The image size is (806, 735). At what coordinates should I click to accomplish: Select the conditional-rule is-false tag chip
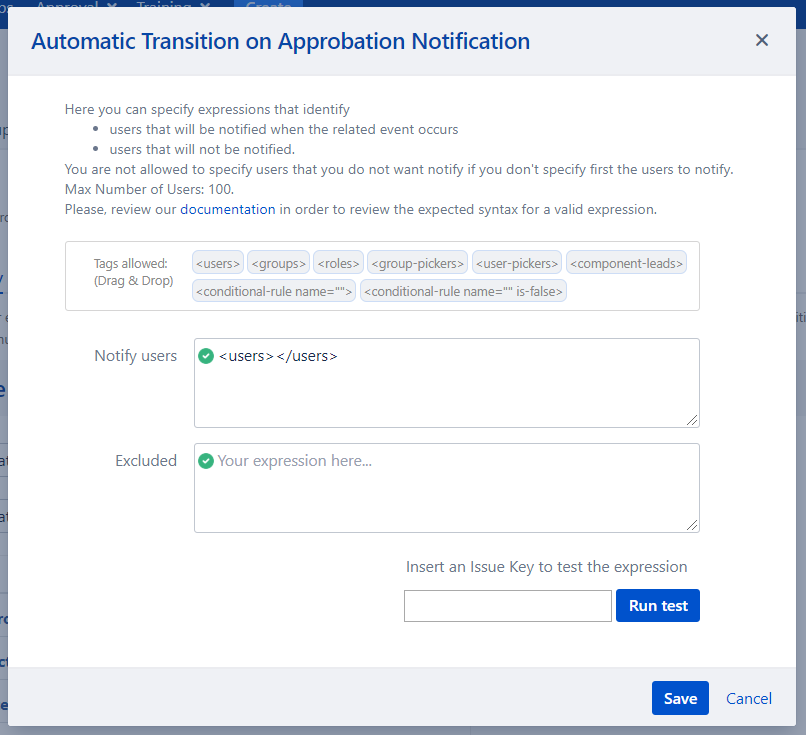point(463,291)
